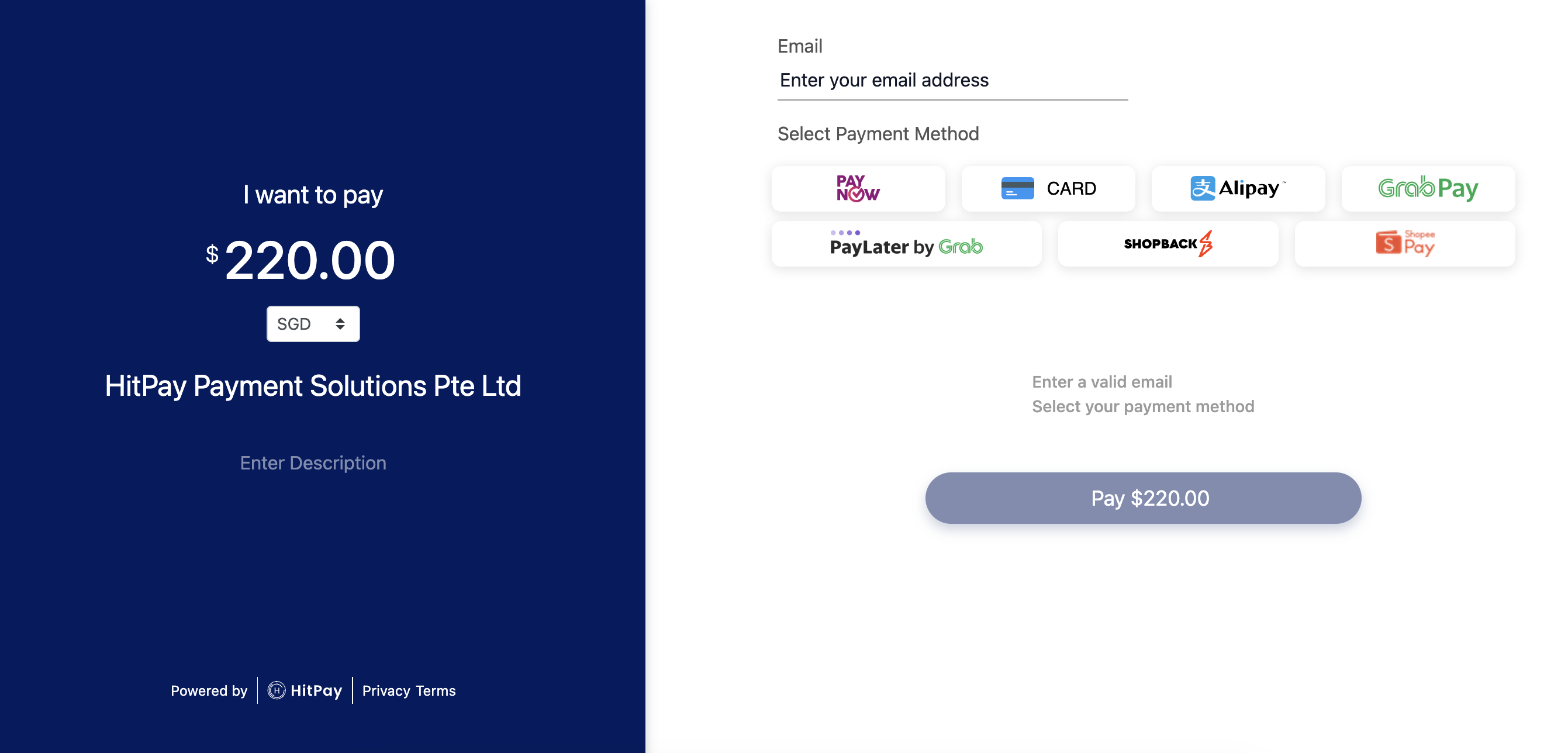Select the PayNow payment method
The image size is (1568, 753).
858,189
